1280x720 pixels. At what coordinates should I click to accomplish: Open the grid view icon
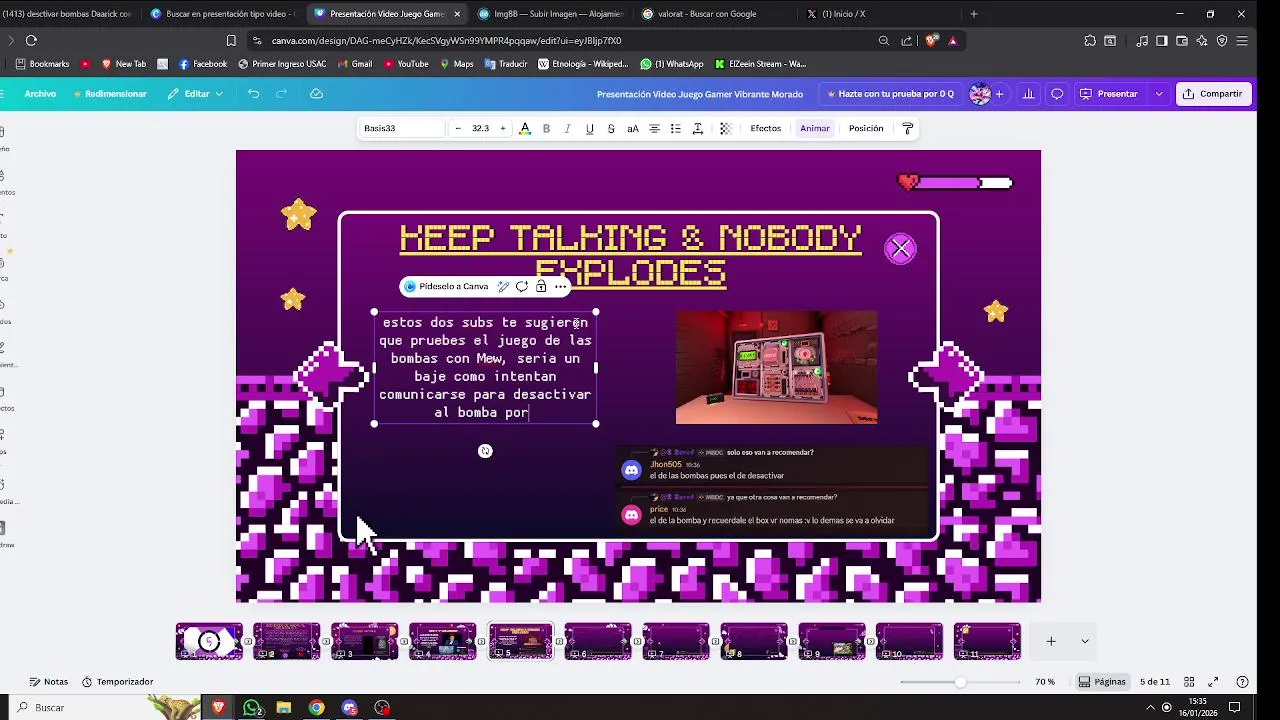point(1189,682)
